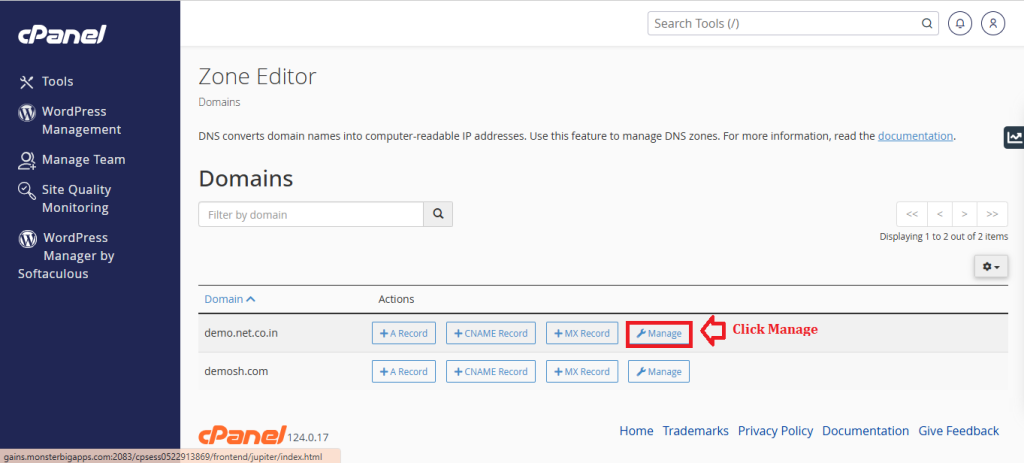Open the Give Feedback link

[959, 431]
